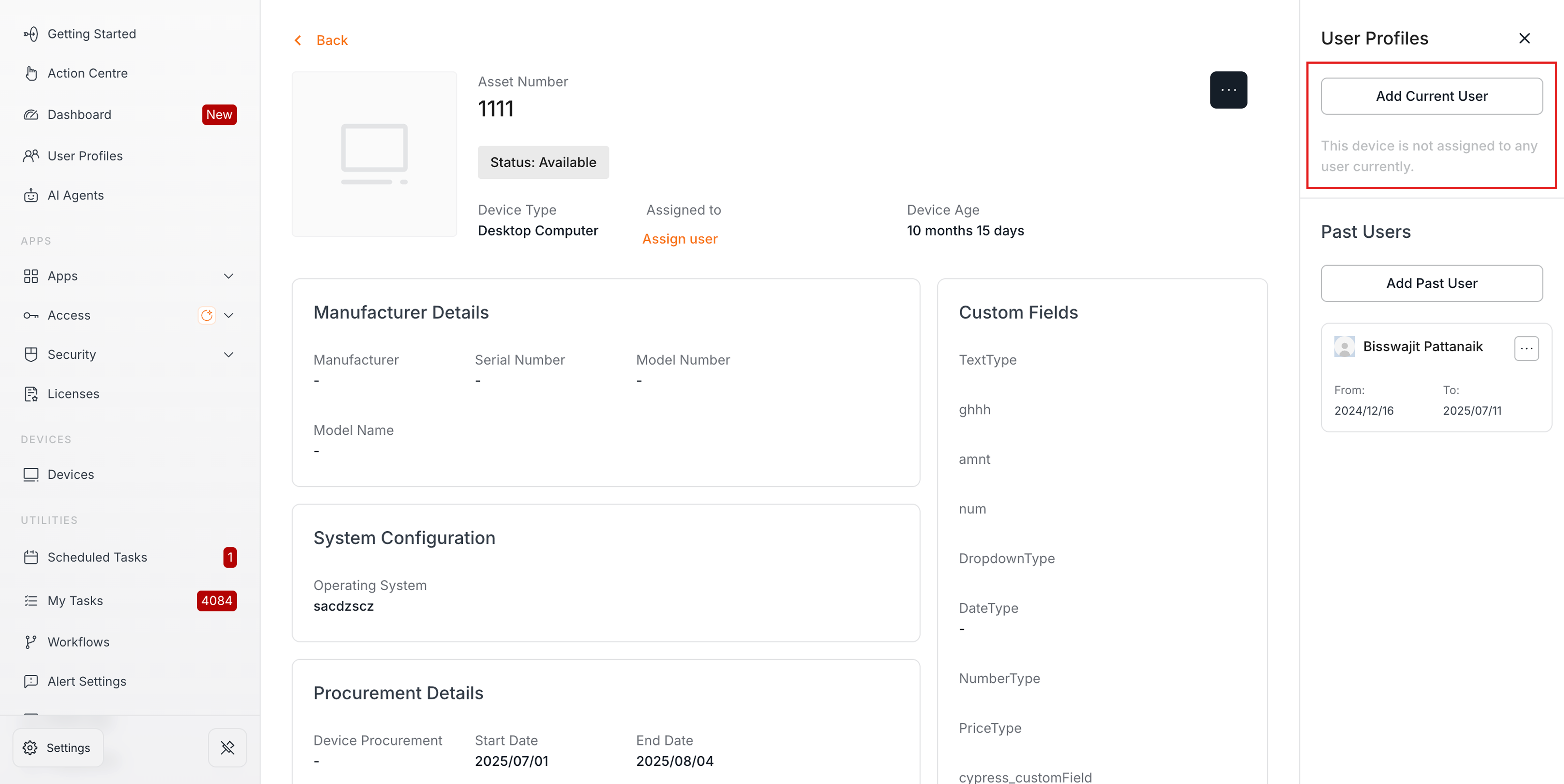Close the User Profiles panel
The image size is (1564, 784).
click(1524, 38)
